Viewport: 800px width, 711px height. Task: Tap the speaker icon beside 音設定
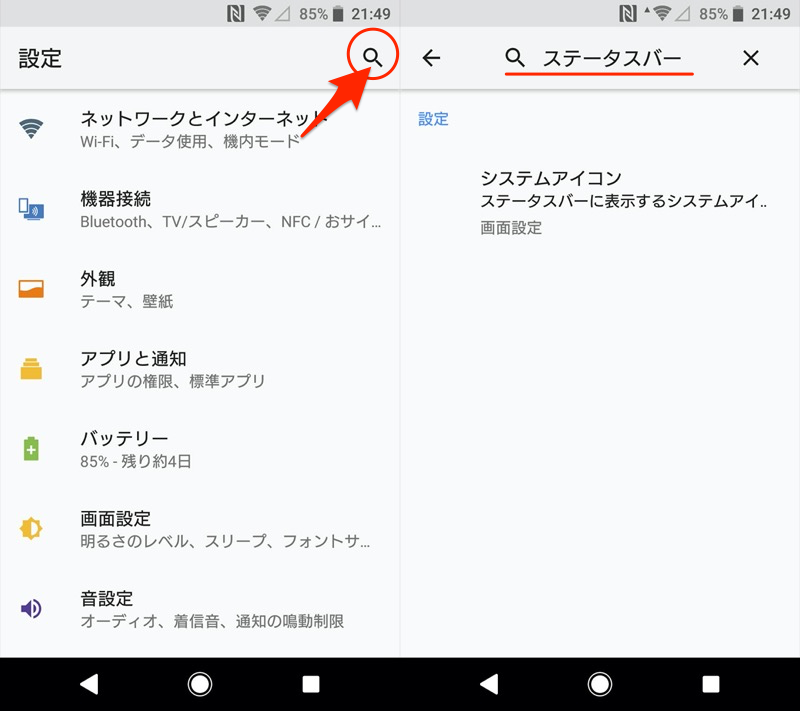[x=31, y=608]
